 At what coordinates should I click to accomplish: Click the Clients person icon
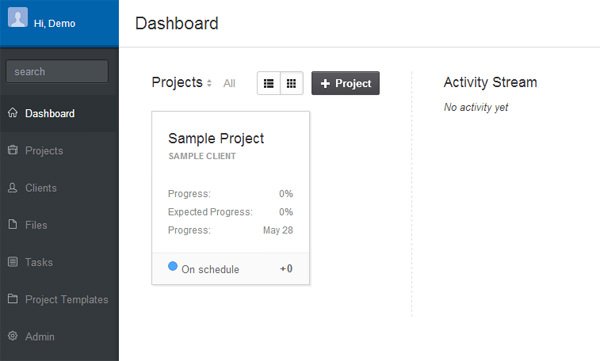point(13,188)
